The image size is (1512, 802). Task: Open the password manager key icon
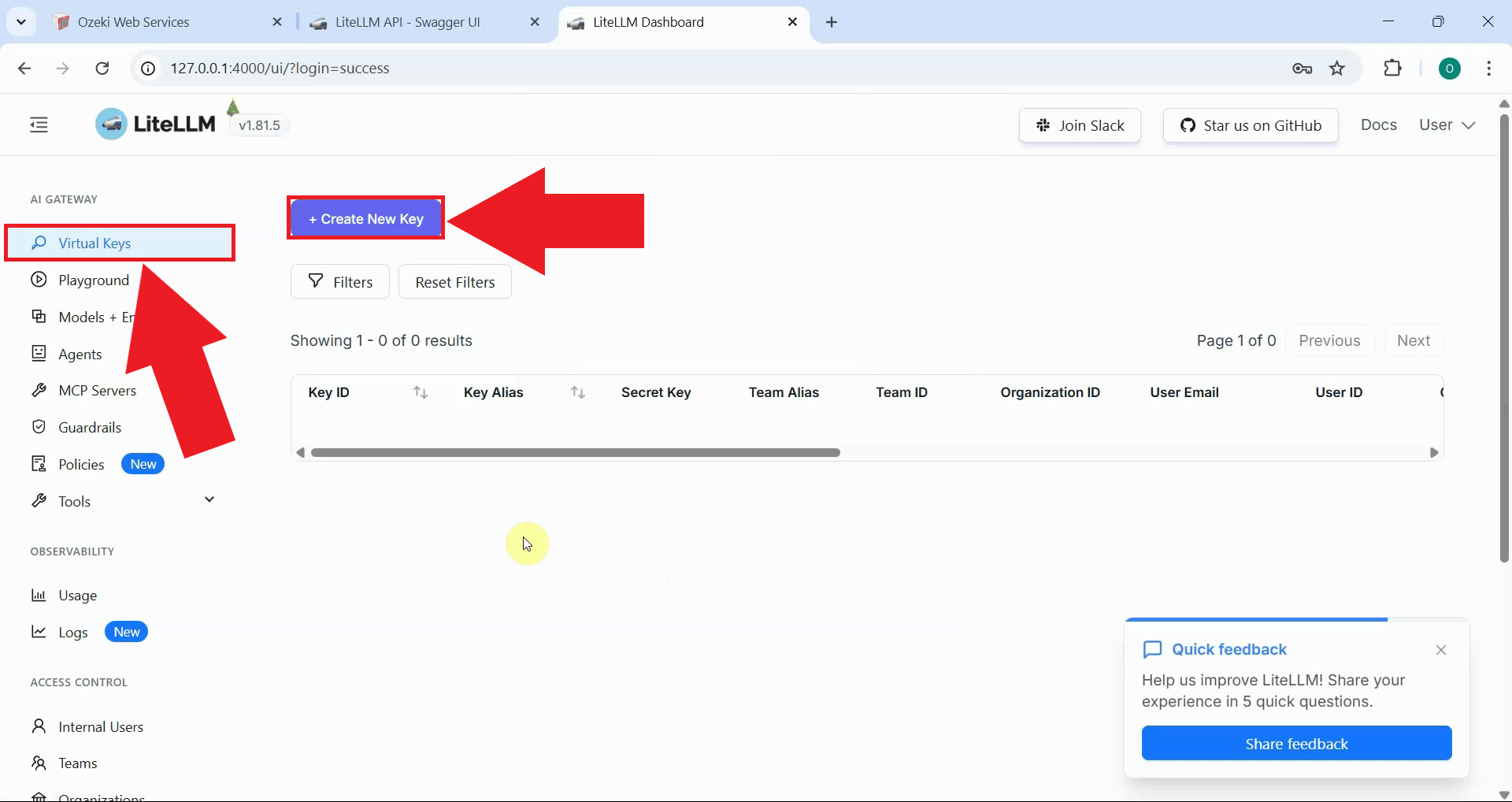click(1302, 69)
